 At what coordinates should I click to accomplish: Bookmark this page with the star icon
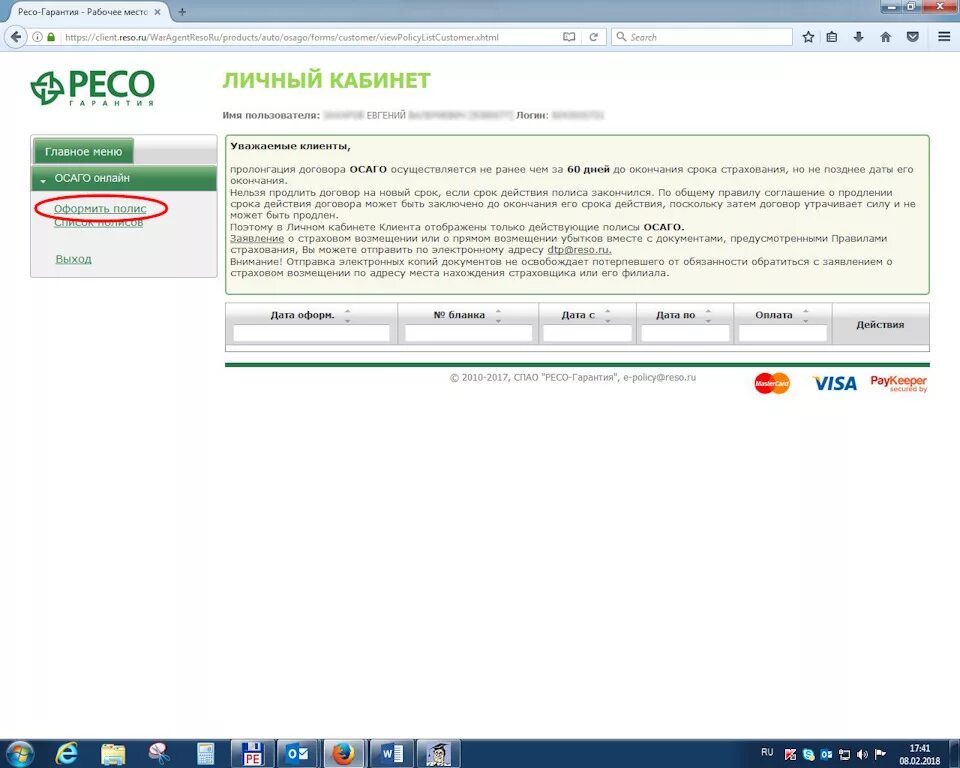[808, 37]
